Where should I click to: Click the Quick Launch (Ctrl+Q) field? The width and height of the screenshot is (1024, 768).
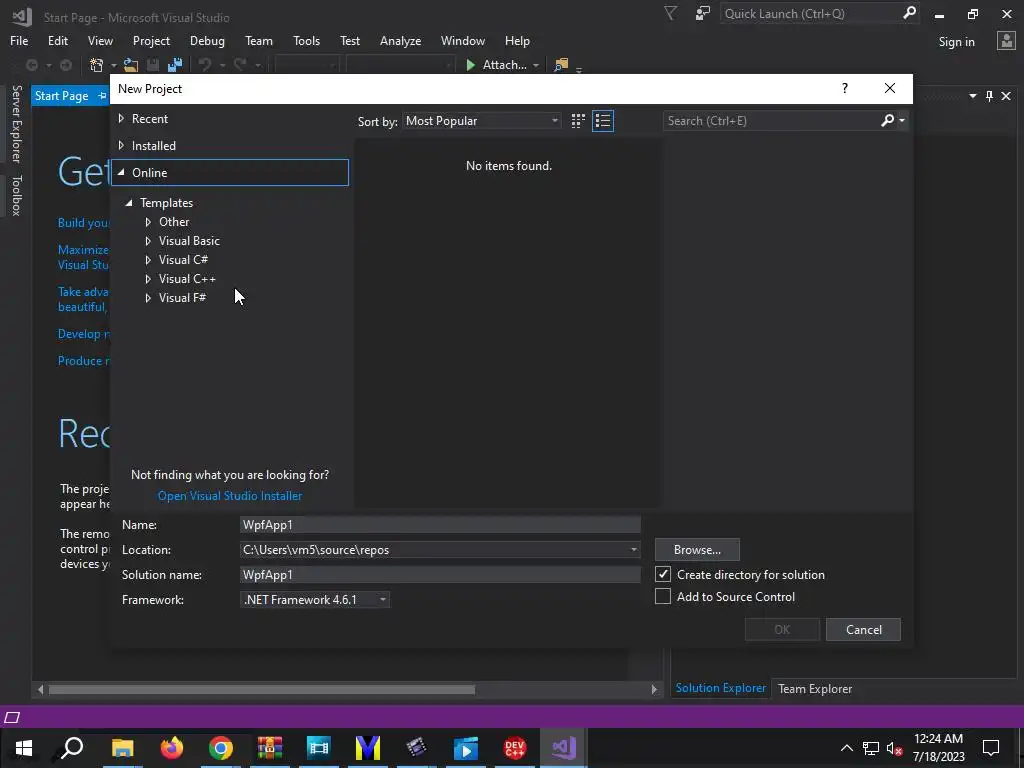click(x=810, y=14)
